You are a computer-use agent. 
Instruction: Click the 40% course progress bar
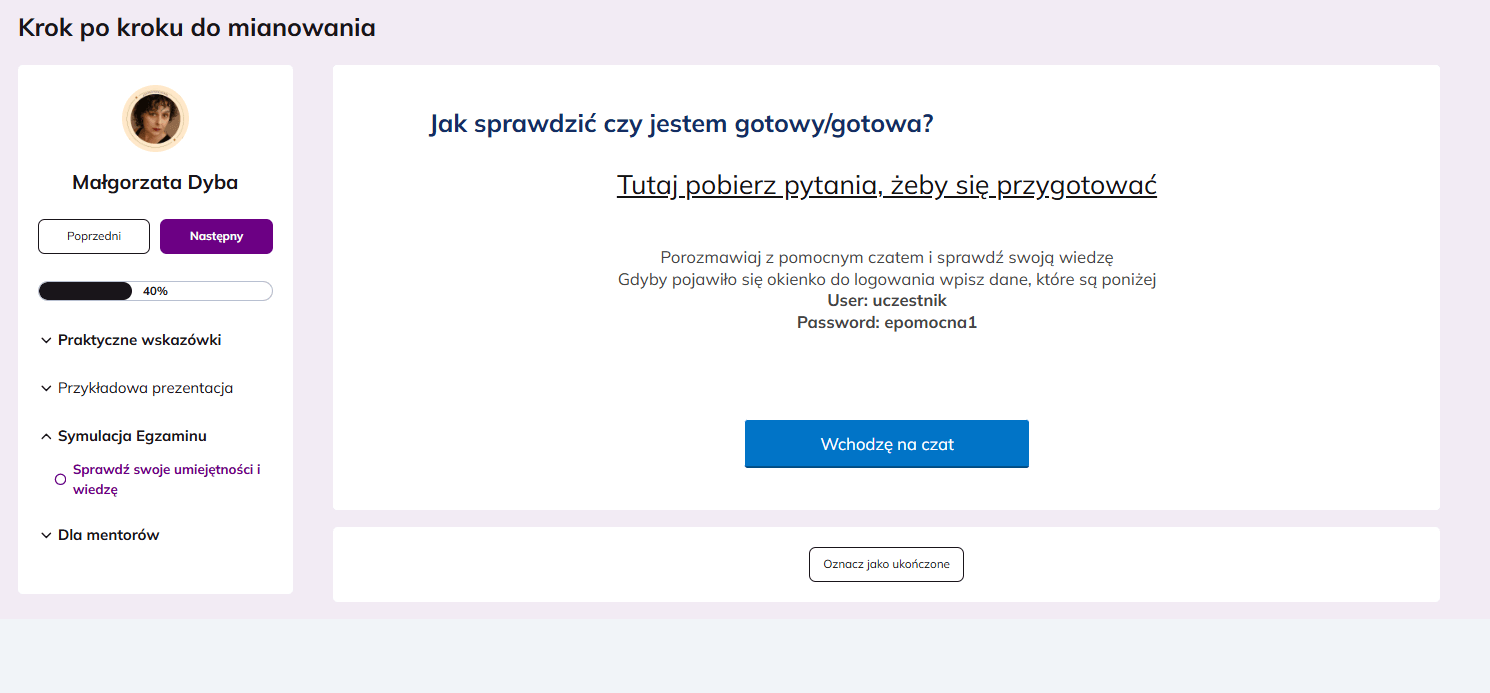click(x=155, y=291)
